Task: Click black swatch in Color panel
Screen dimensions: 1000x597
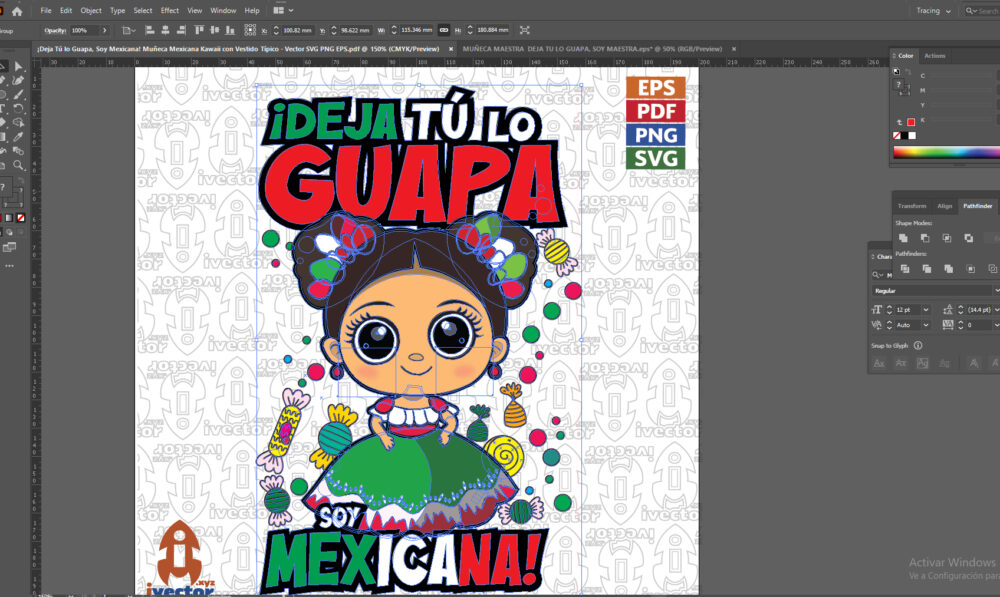Action: point(904,135)
